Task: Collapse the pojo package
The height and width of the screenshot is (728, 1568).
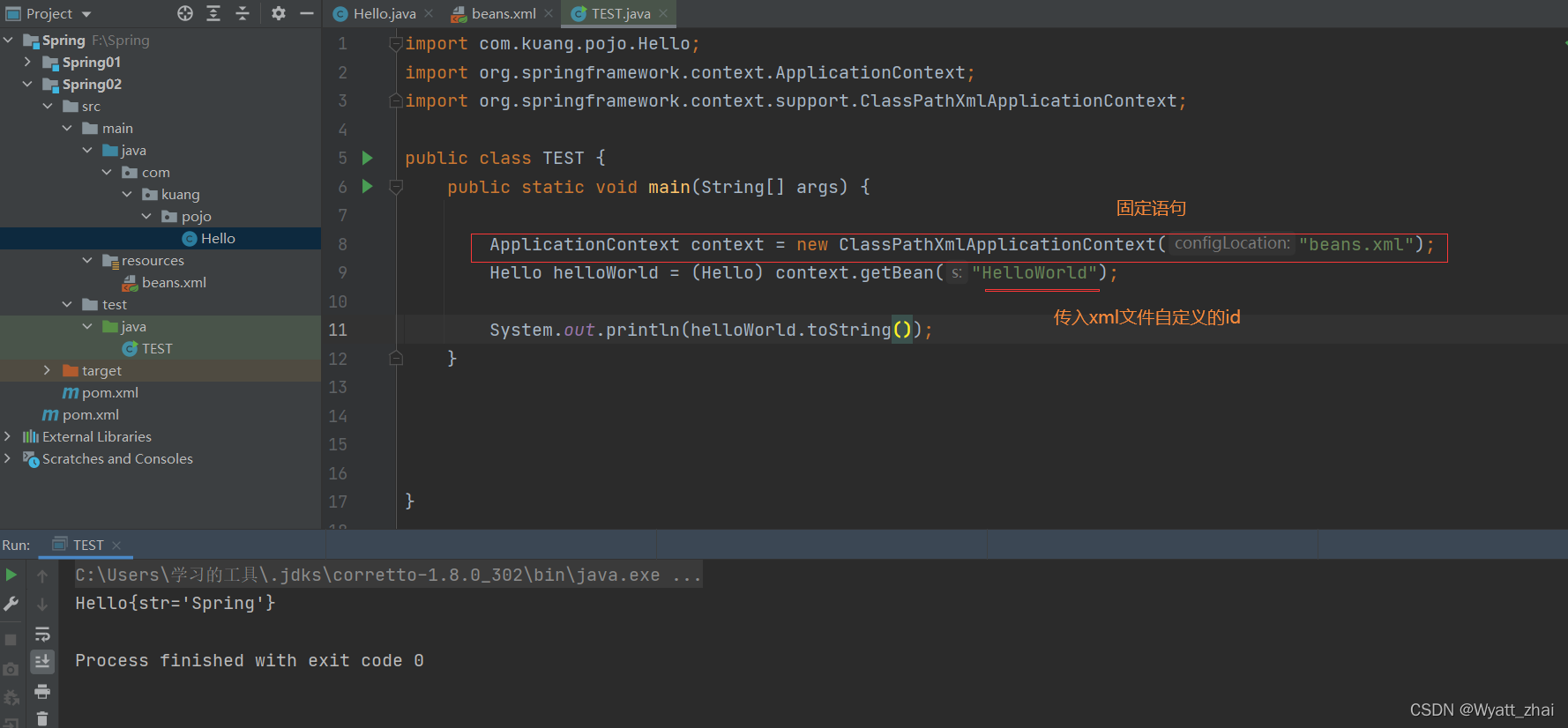Action: (x=146, y=216)
